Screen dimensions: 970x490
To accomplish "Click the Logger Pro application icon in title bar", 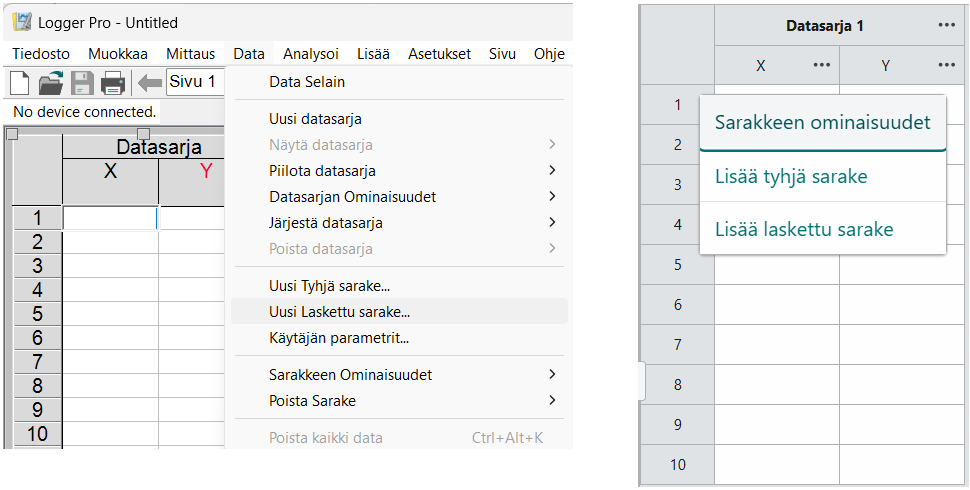I will [22, 23].
